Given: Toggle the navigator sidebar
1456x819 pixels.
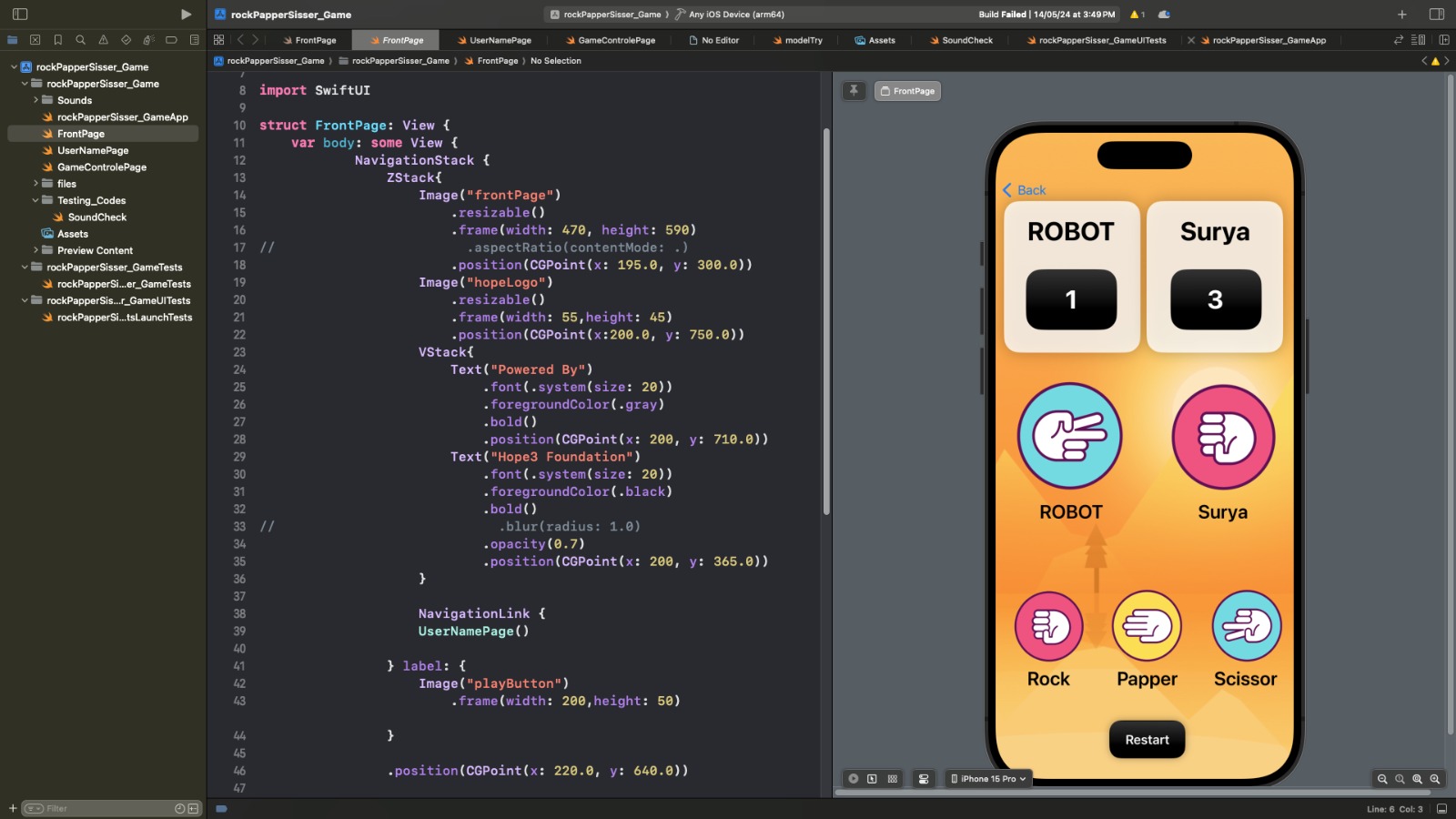Looking at the screenshot, I should (20, 15).
